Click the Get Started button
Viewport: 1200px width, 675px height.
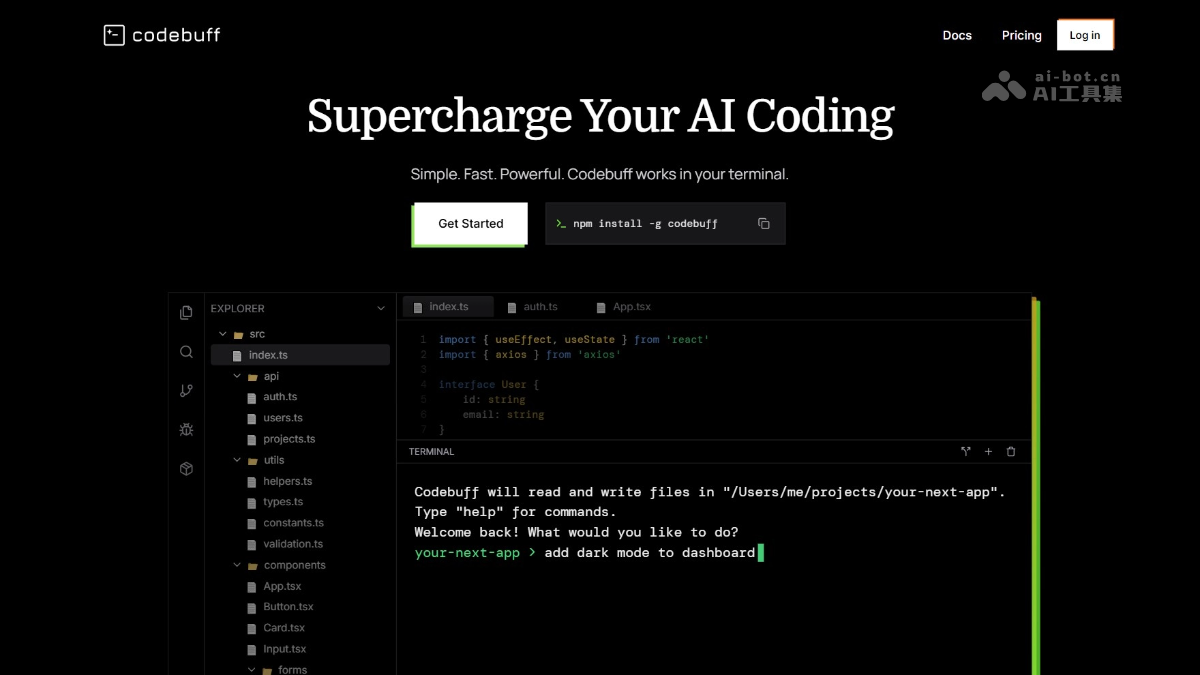point(470,223)
